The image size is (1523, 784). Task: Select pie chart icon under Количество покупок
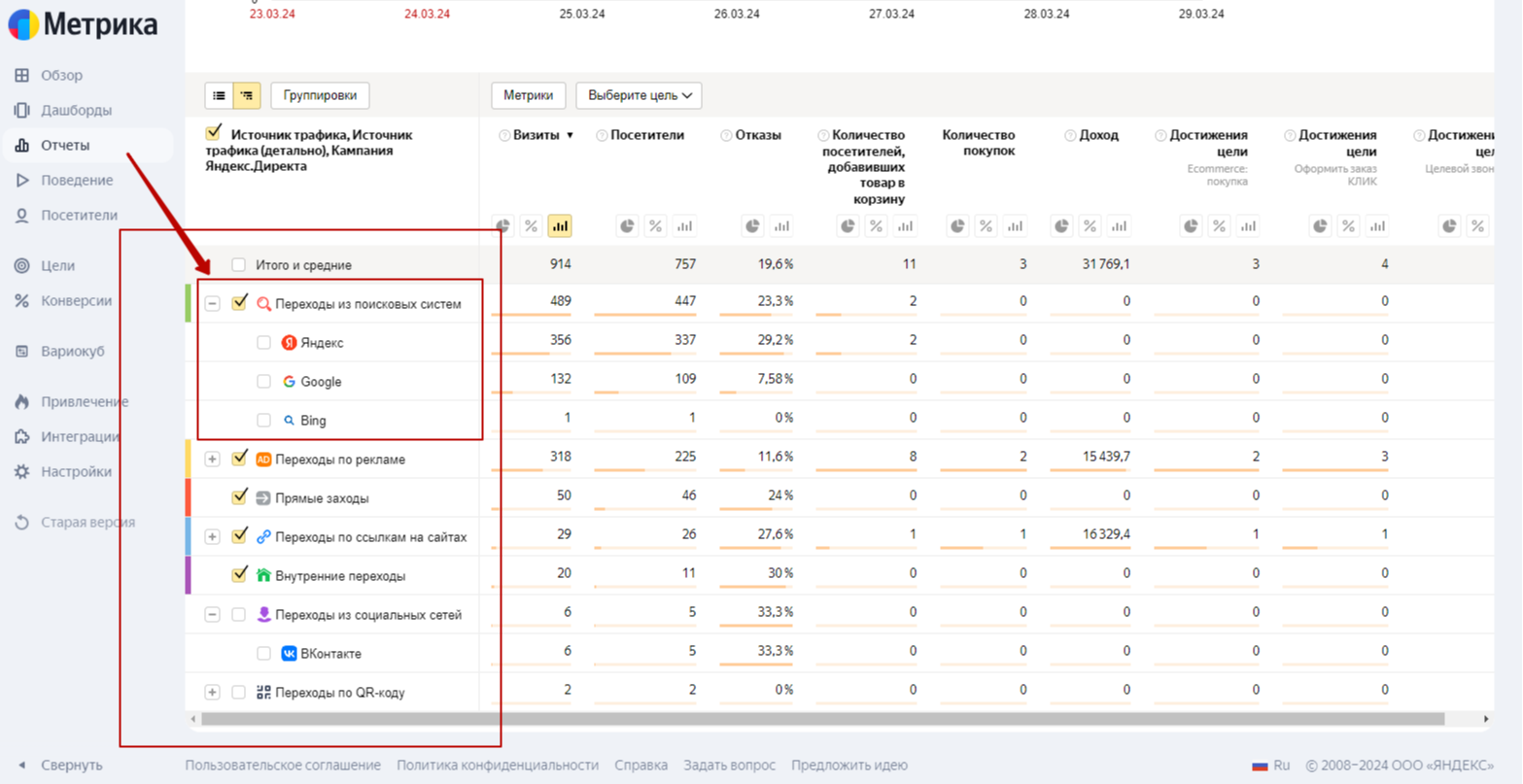(x=958, y=226)
